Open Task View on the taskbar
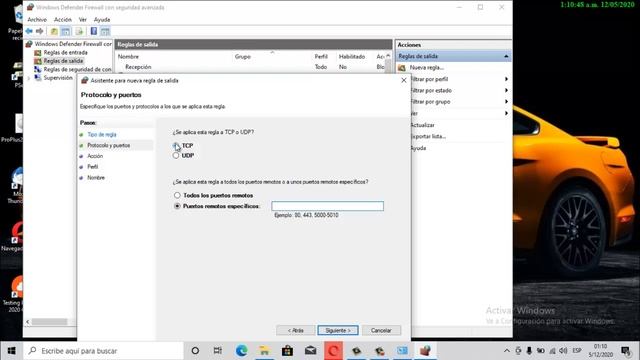This screenshot has height=360, width=640. (218, 351)
